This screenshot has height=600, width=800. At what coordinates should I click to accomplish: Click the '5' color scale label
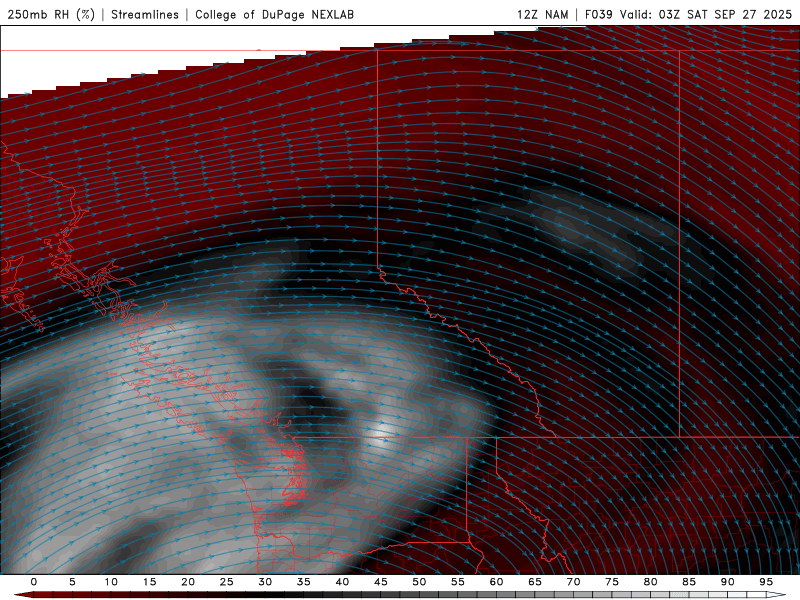(x=72, y=582)
